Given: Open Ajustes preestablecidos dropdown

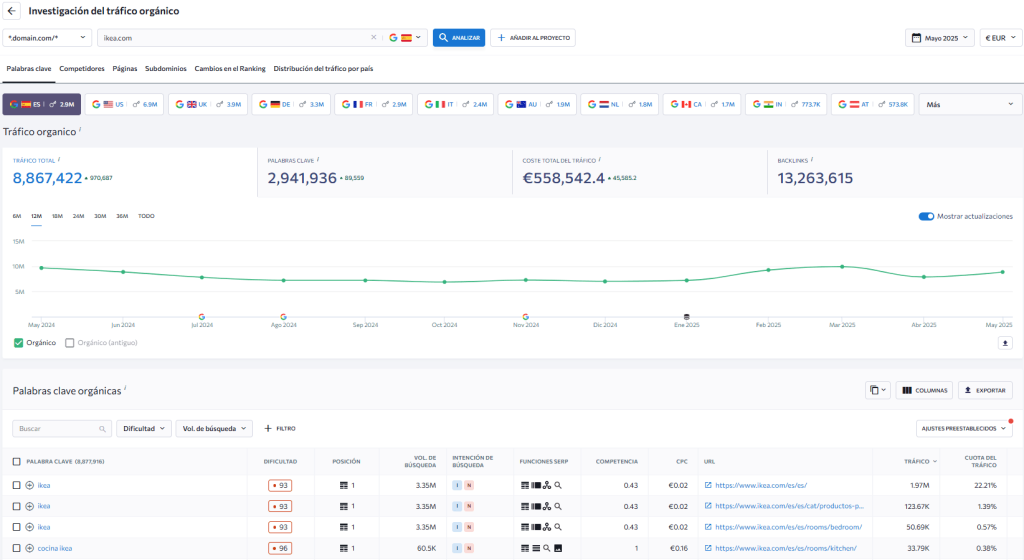Looking at the screenshot, I should tap(964, 429).
